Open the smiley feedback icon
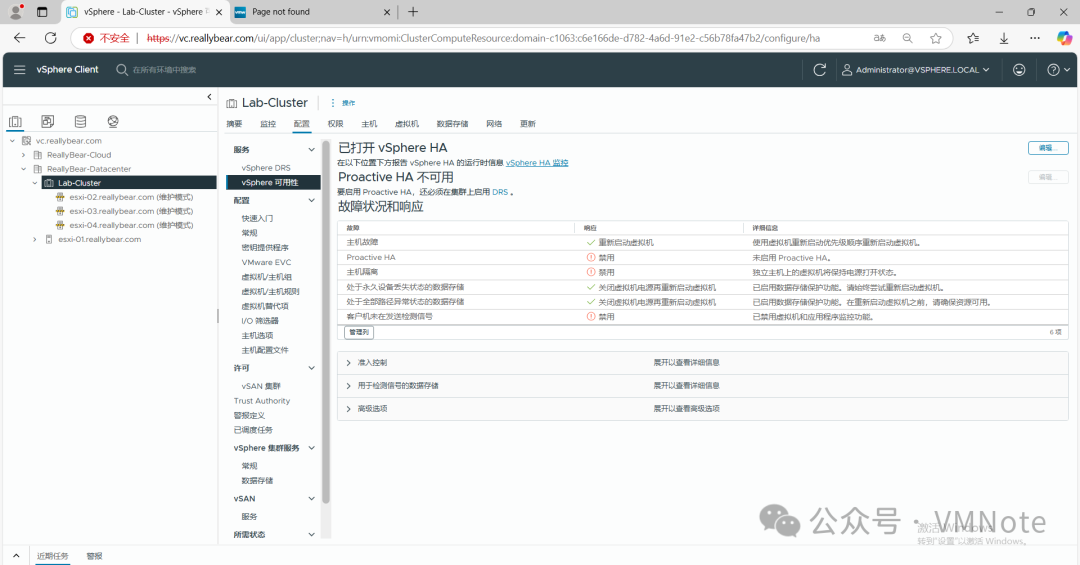 [x=1019, y=70]
